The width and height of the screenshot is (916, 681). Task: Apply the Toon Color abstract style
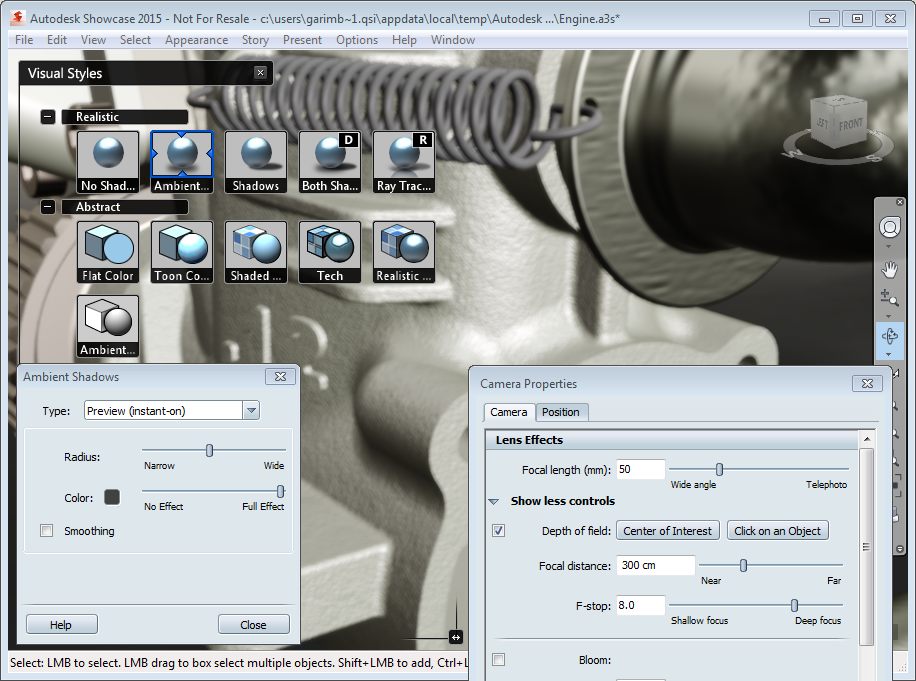point(182,252)
